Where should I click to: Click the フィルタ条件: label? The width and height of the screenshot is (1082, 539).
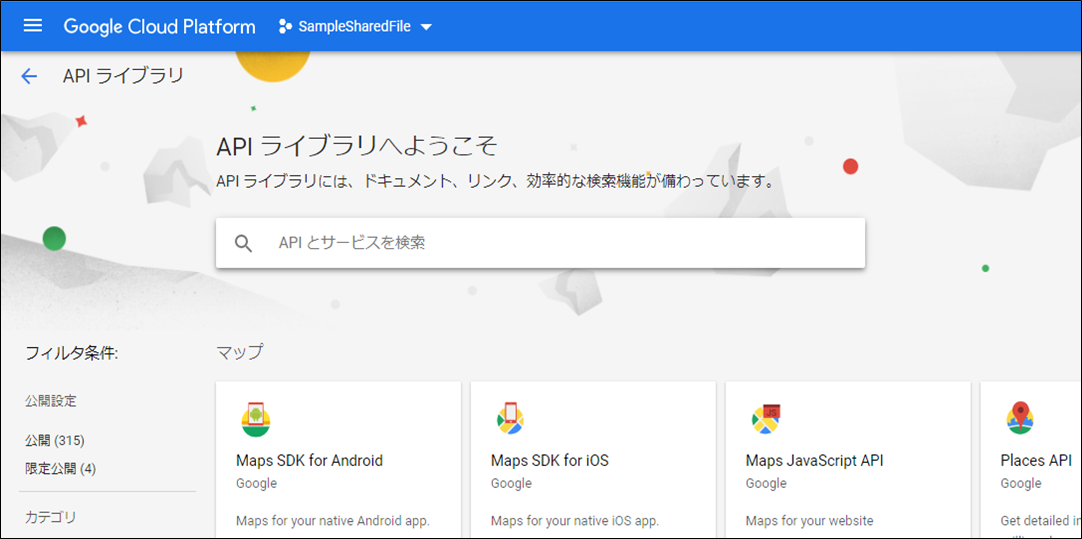coord(72,354)
